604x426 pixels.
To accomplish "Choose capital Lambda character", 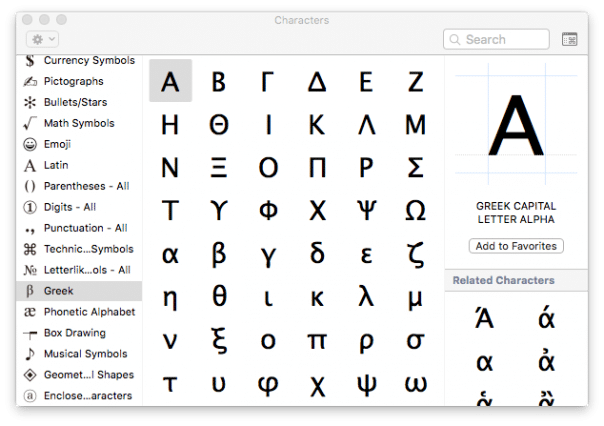I will [x=366, y=124].
